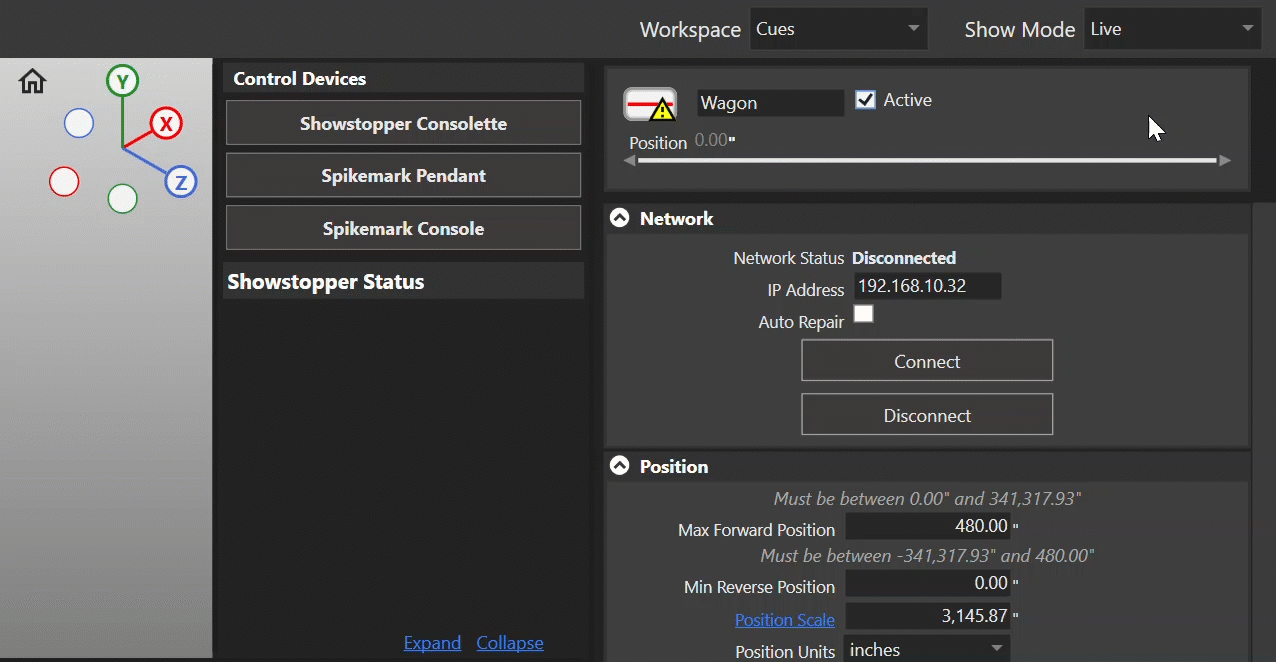Click the Position Scale link
The height and width of the screenshot is (662, 1276).
pyautogui.click(x=784, y=620)
